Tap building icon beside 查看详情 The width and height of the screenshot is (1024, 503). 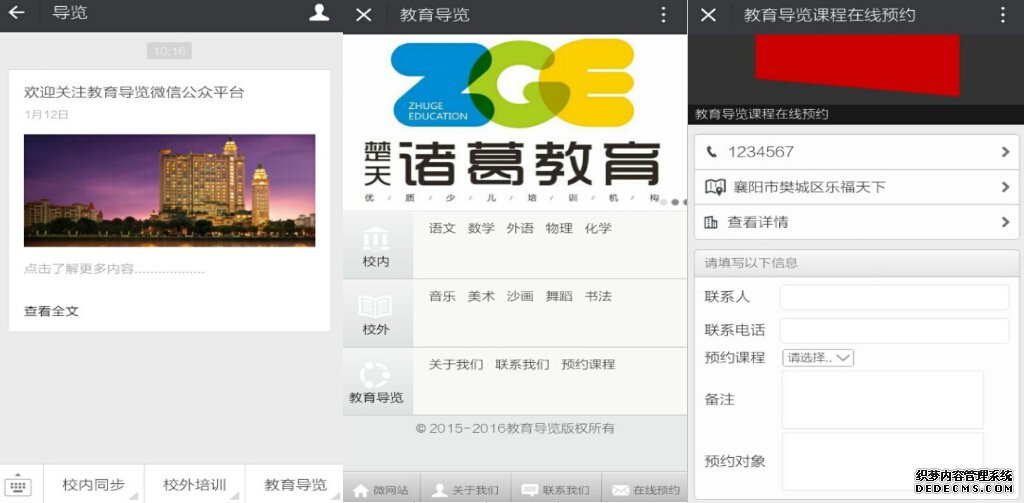pos(711,223)
